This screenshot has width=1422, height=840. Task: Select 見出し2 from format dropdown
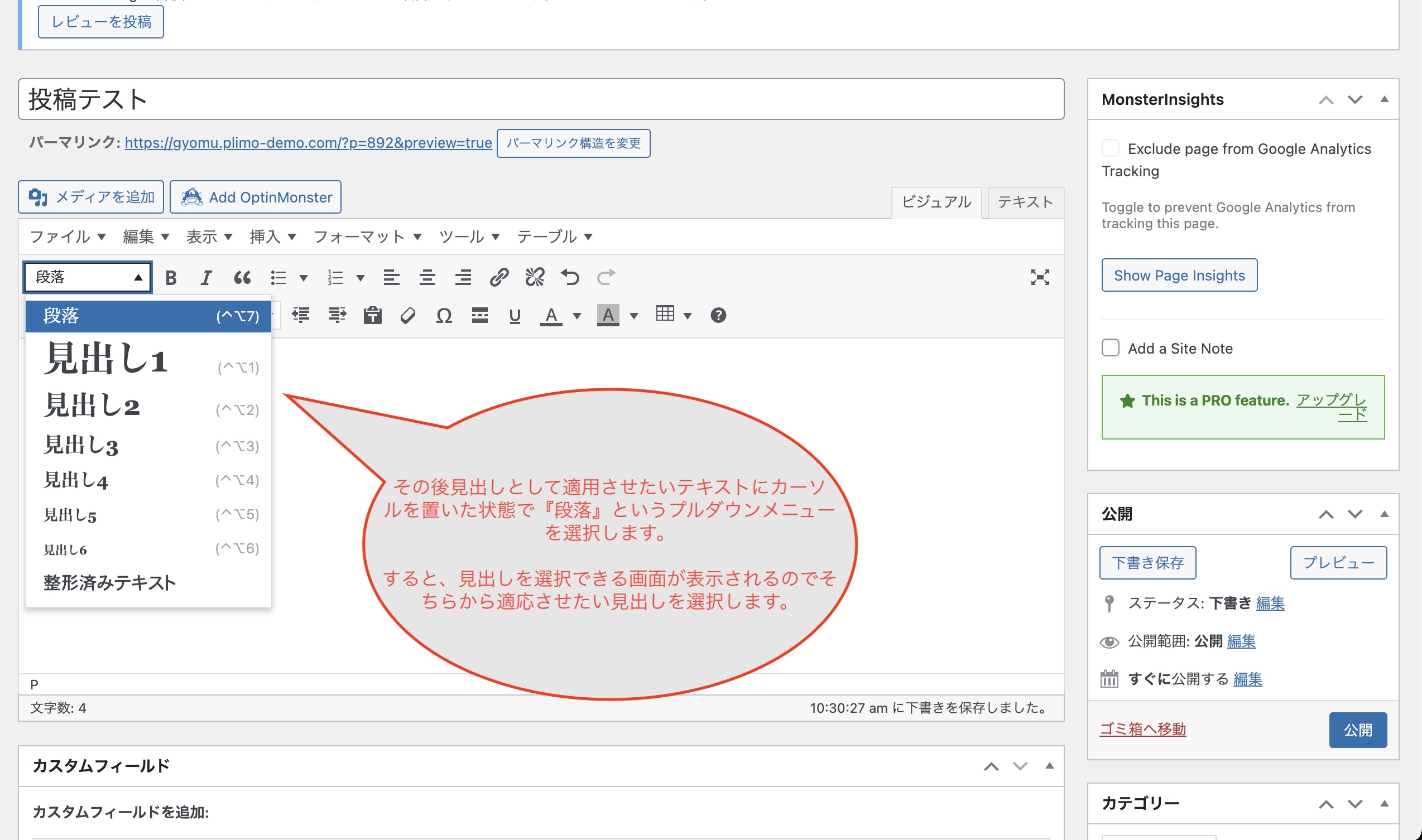pyautogui.click(x=92, y=406)
